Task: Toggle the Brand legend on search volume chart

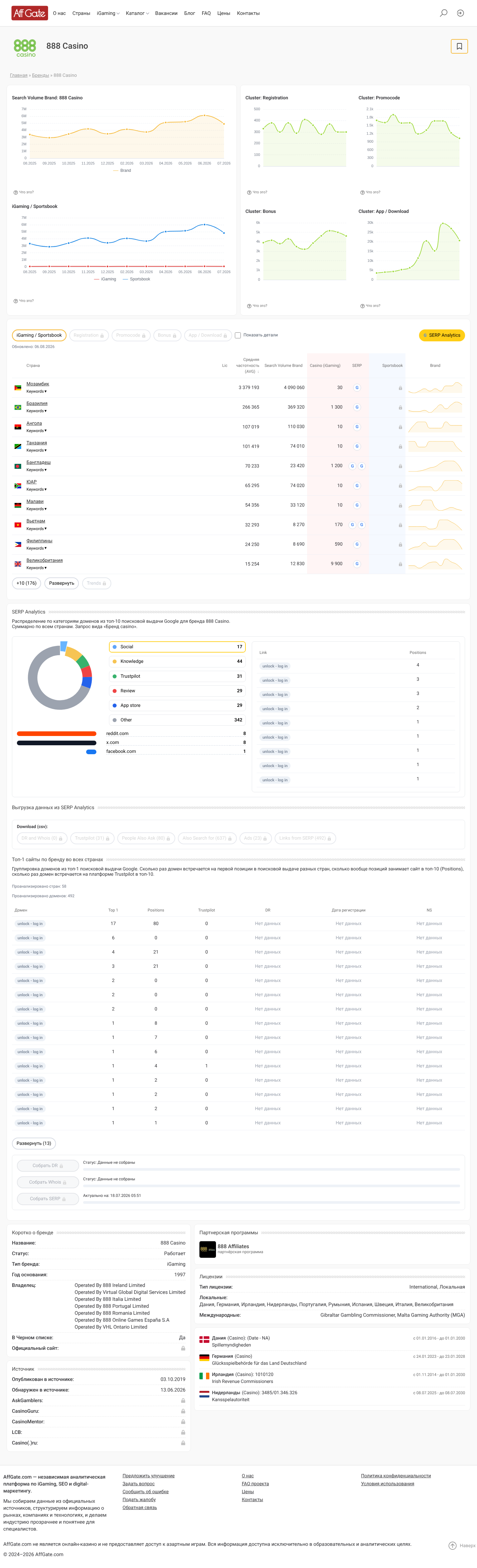Action: click(122, 171)
